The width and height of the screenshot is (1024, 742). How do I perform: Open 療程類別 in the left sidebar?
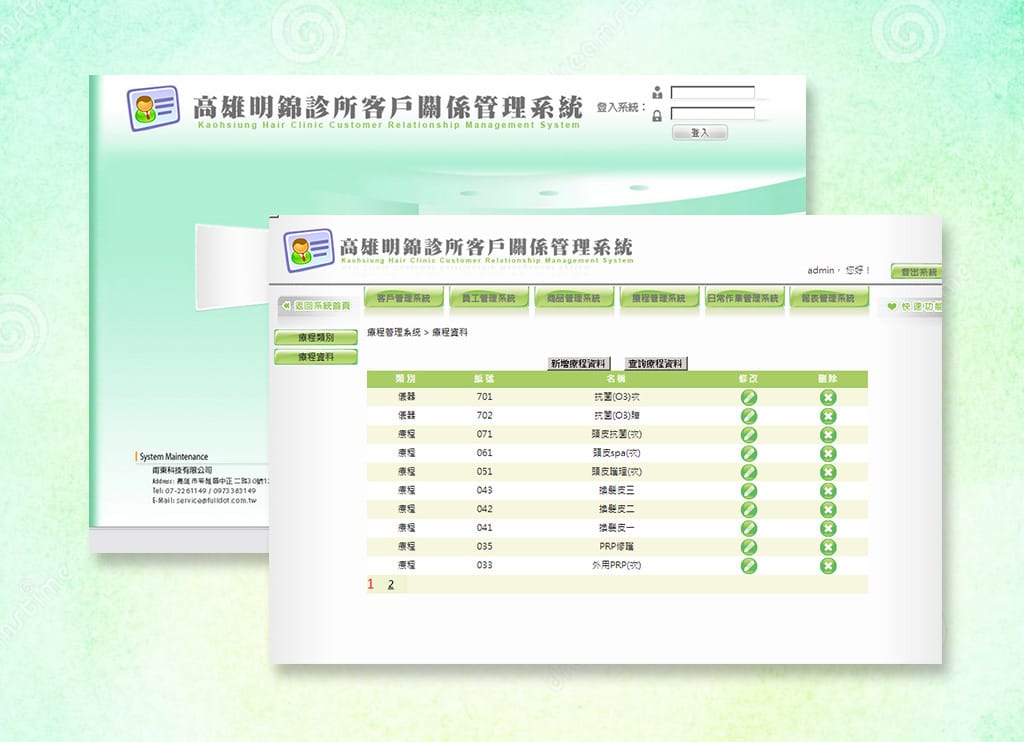[316, 338]
